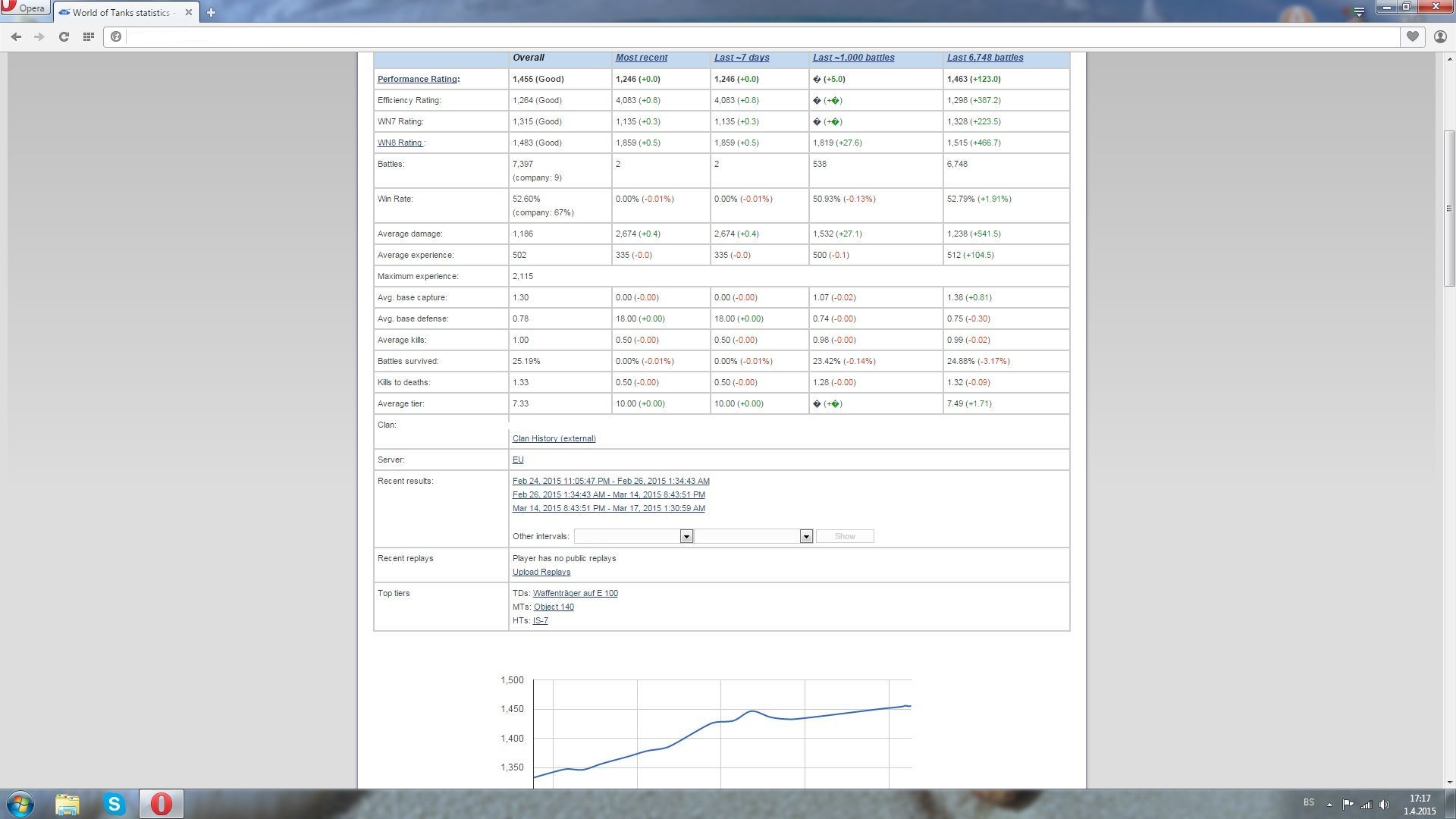Click the volume speaker tray icon
1456x819 pixels.
pos(1384,804)
